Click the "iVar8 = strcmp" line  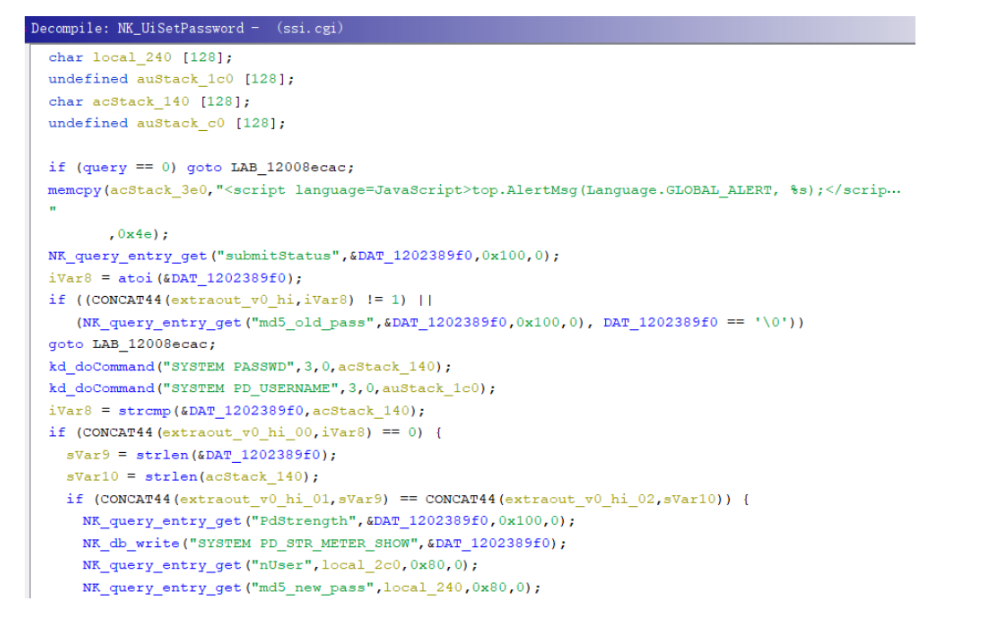pyautogui.click(x=237, y=411)
